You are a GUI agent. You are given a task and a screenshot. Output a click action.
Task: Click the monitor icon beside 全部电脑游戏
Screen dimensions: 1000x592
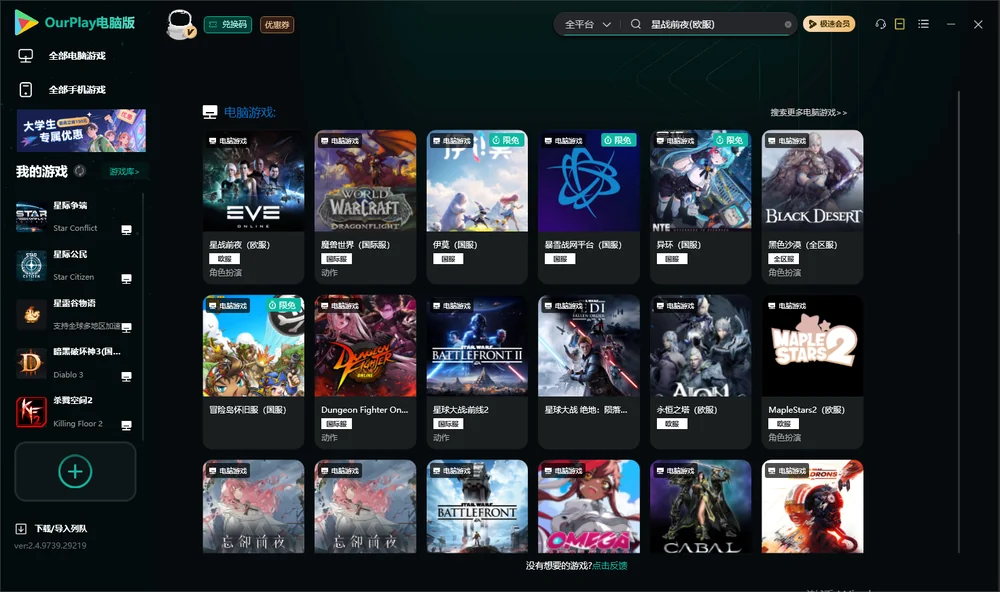tap(26, 56)
